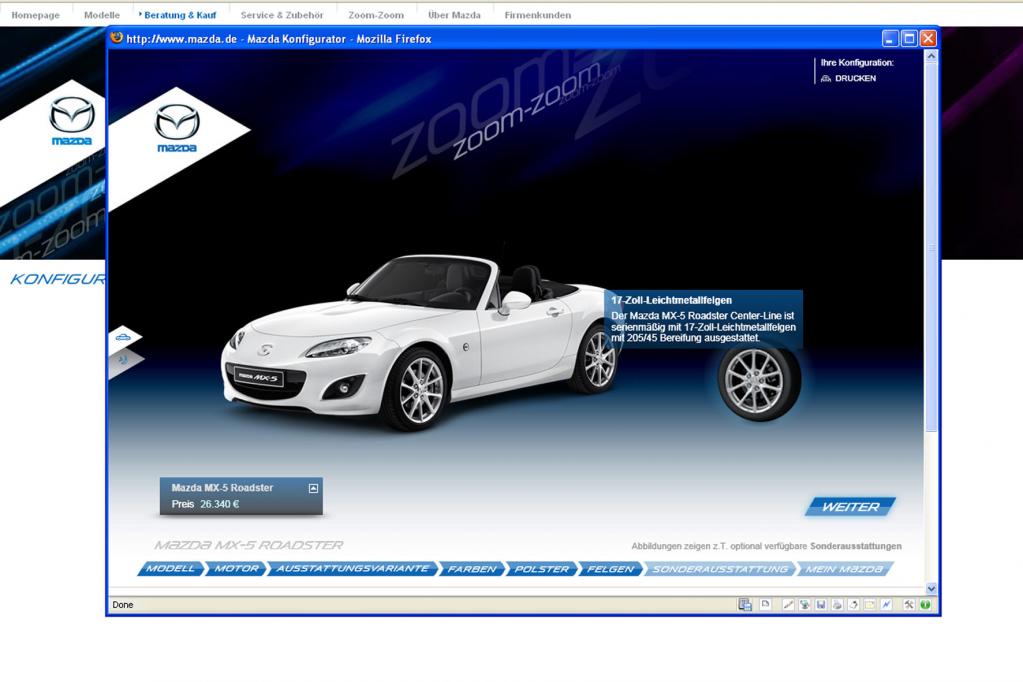
Task: Click the DRUCKEN print link
Action: (855, 78)
